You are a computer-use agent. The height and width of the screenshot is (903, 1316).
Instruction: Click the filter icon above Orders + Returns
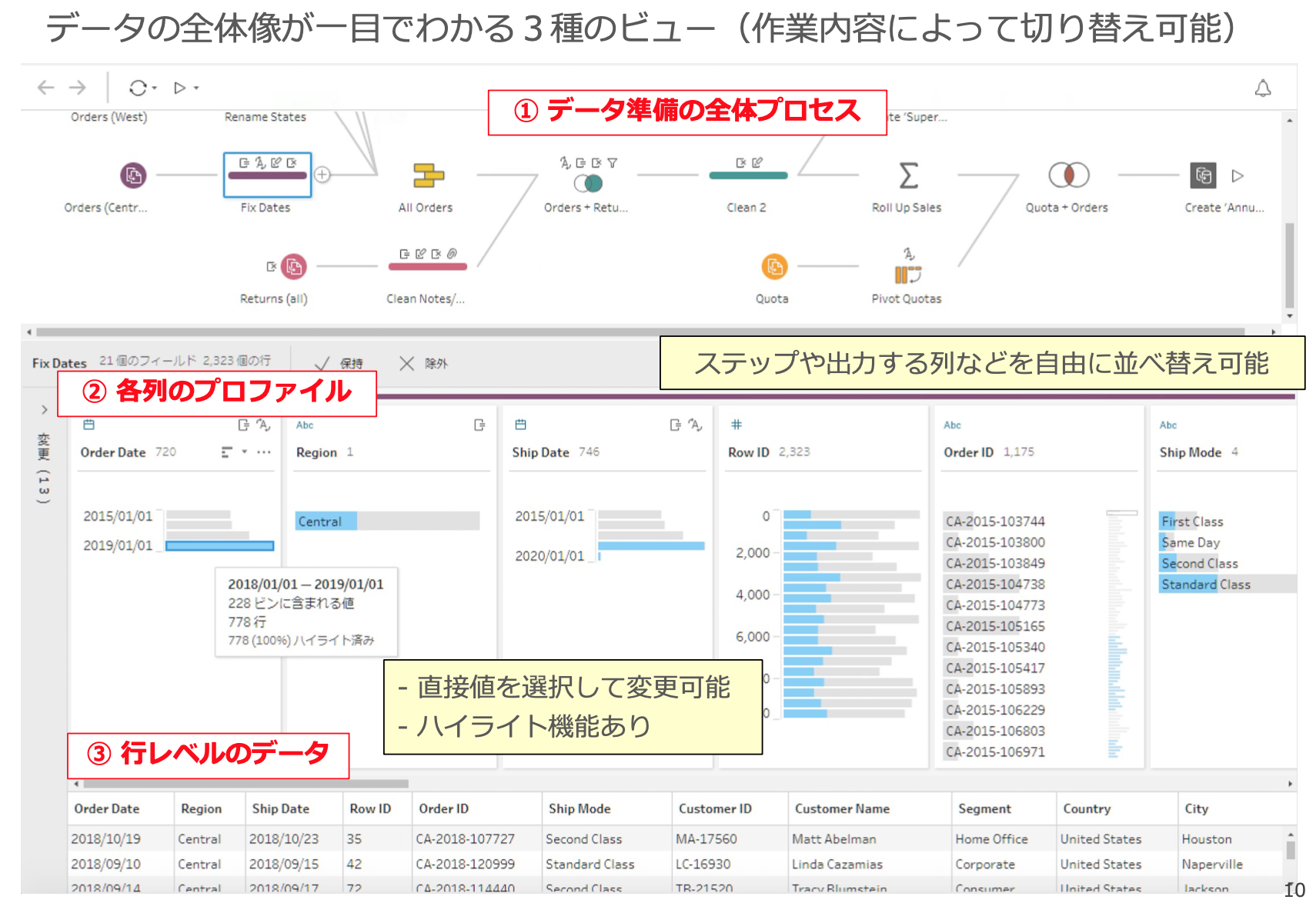pos(613,163)
